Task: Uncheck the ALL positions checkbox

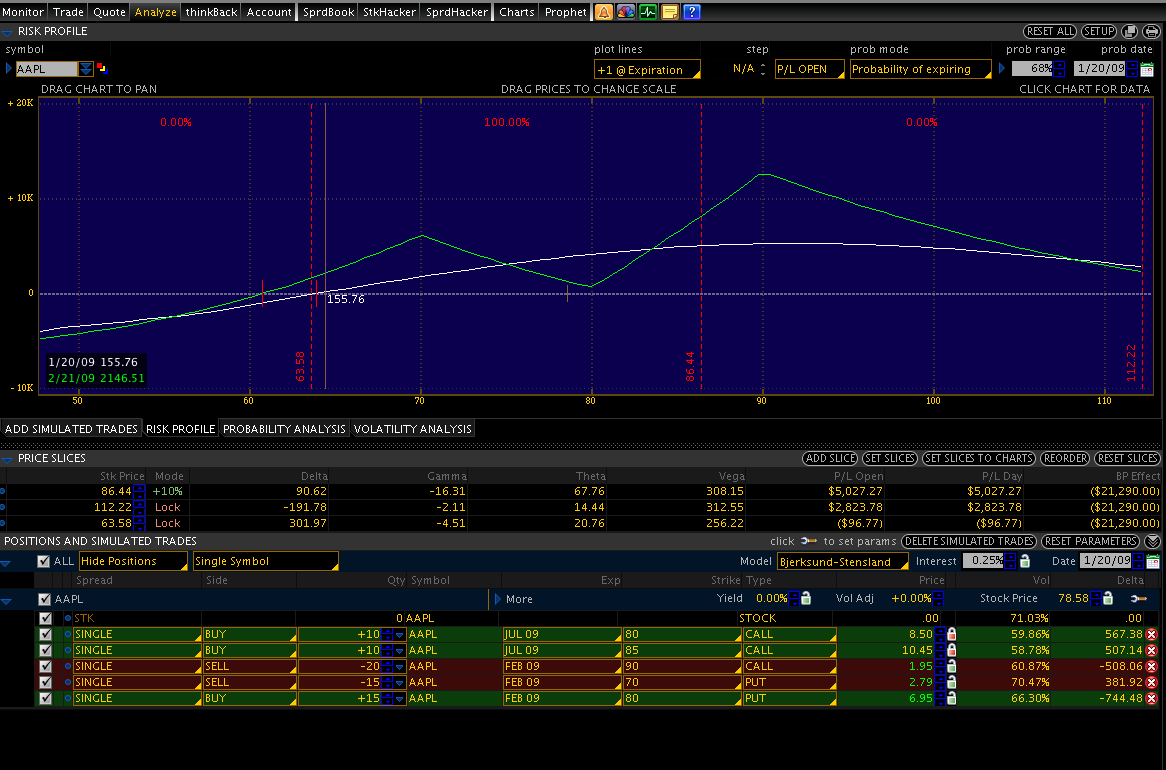Action: (x=43, y=561)
